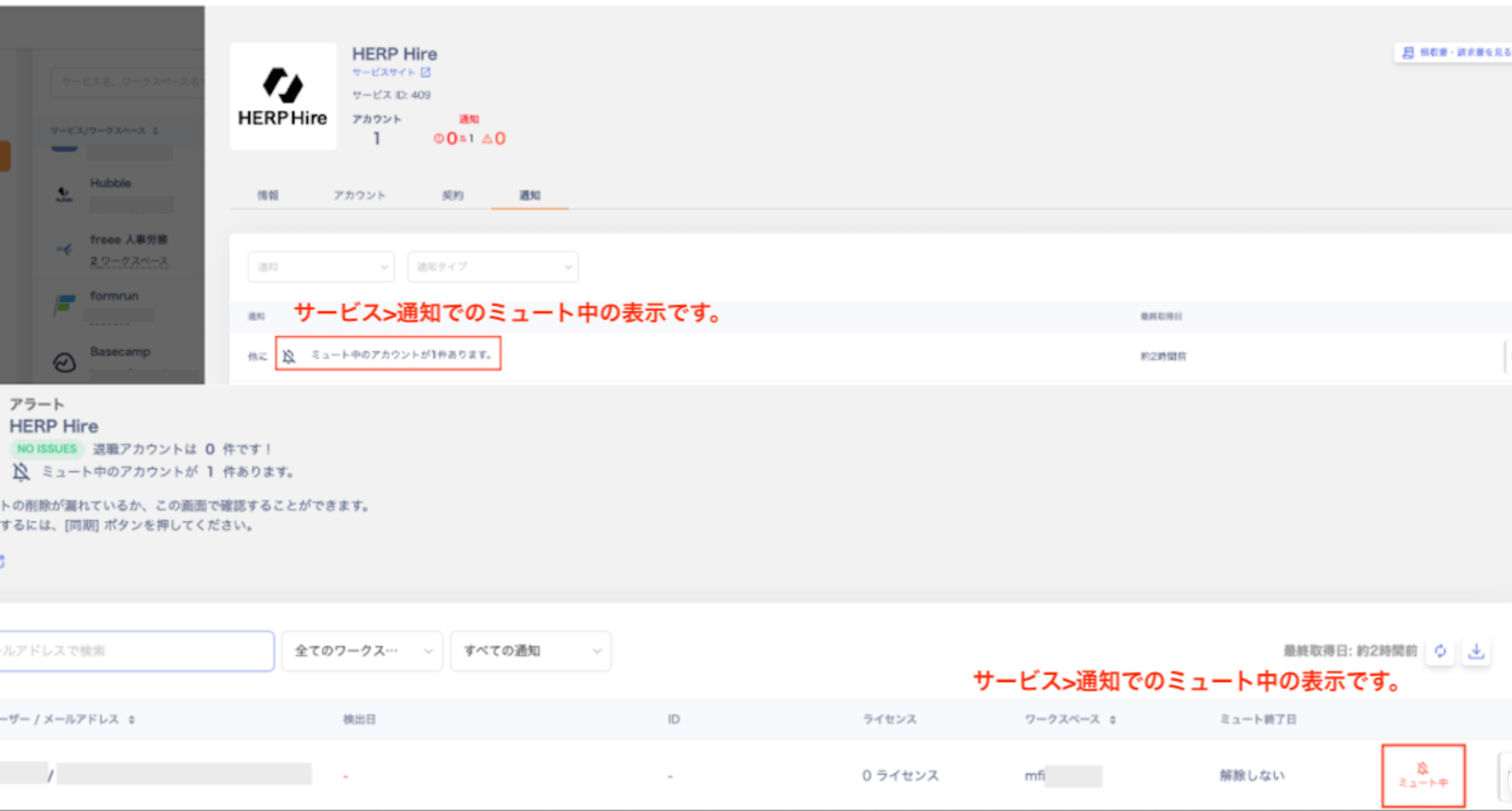Switch to the 情報 tab
Screen dimensions: 1512x811
[x=268, y=195]
